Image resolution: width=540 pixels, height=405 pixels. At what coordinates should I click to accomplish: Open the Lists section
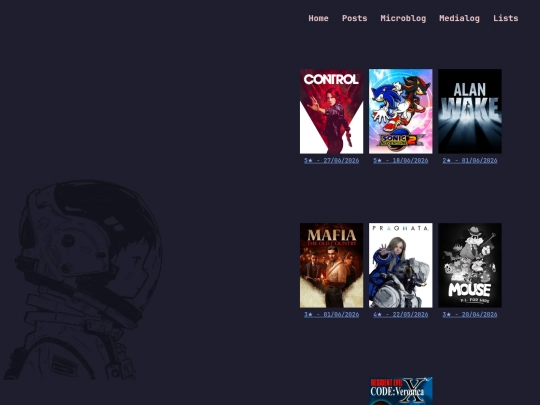pyautogui.click(x=505, y=18)
